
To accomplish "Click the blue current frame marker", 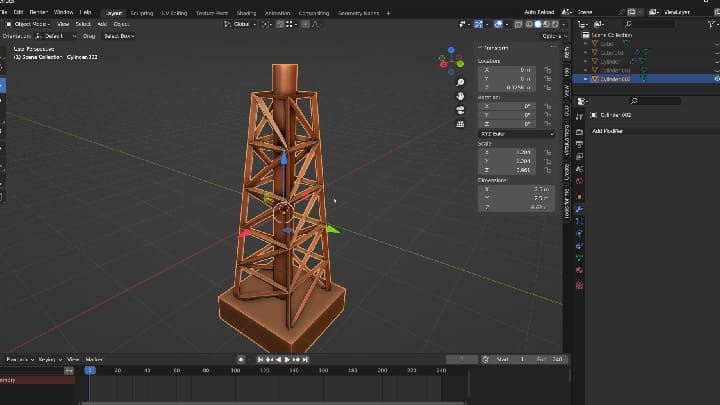I will (x=90, y=370).
